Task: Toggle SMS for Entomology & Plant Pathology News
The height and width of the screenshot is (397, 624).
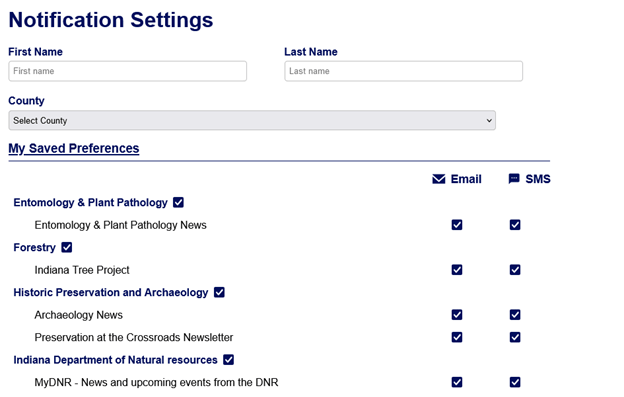Action: coord(515,225)
